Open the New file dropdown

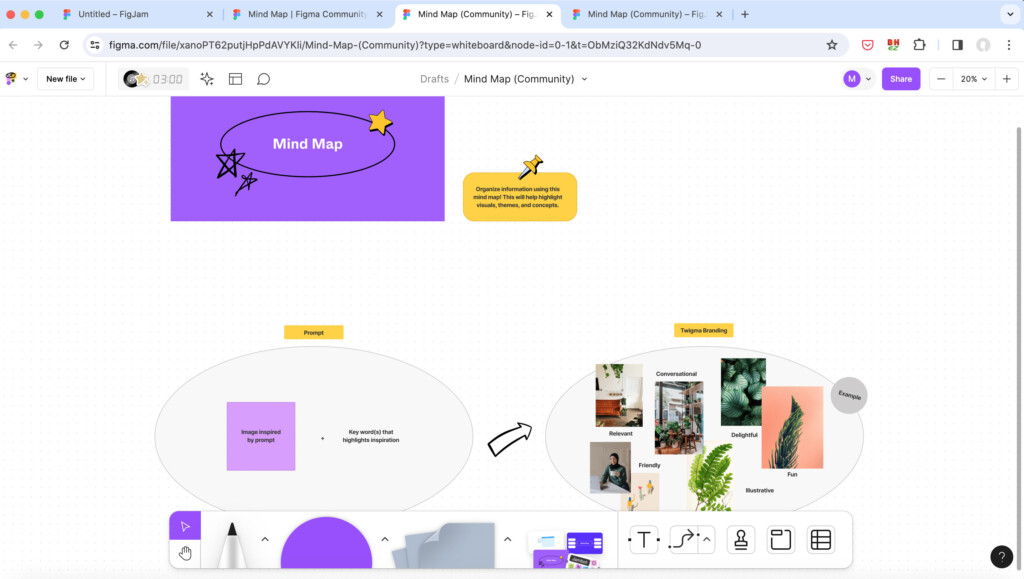tap(66, 79)
